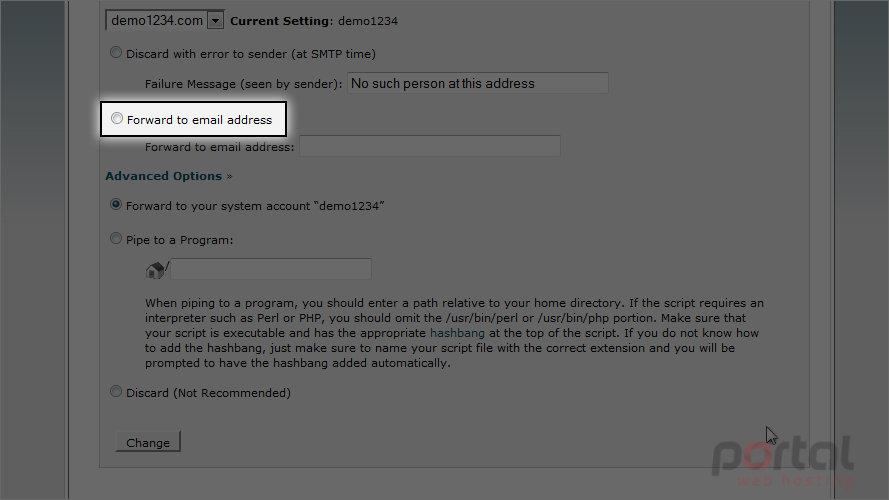889x500 pixels.
Task: Click the home directory icon
Action: tap(154, 270)
